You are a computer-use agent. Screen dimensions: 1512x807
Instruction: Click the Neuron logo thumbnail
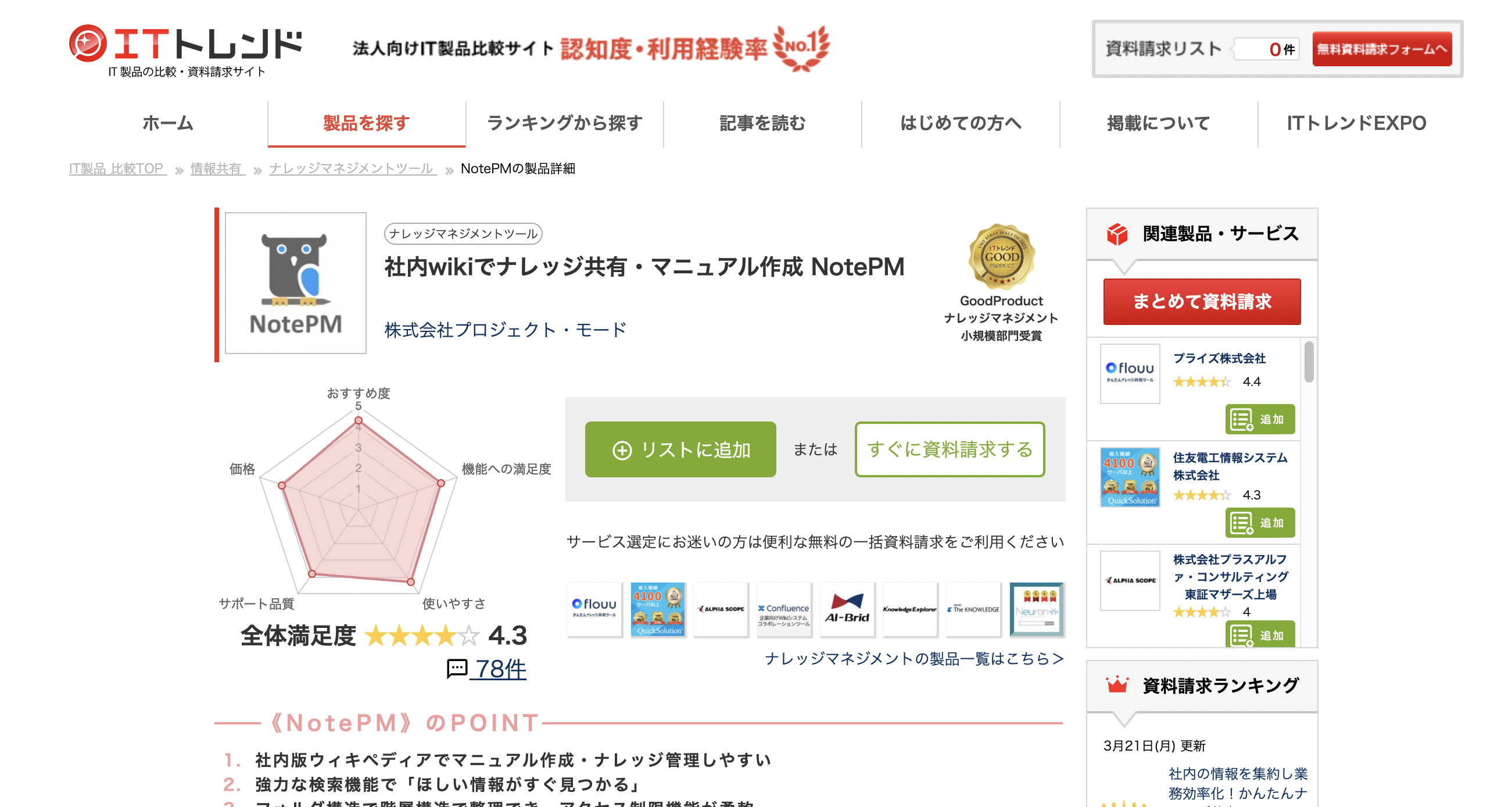pyautogui.click(x=1037, y=610)
